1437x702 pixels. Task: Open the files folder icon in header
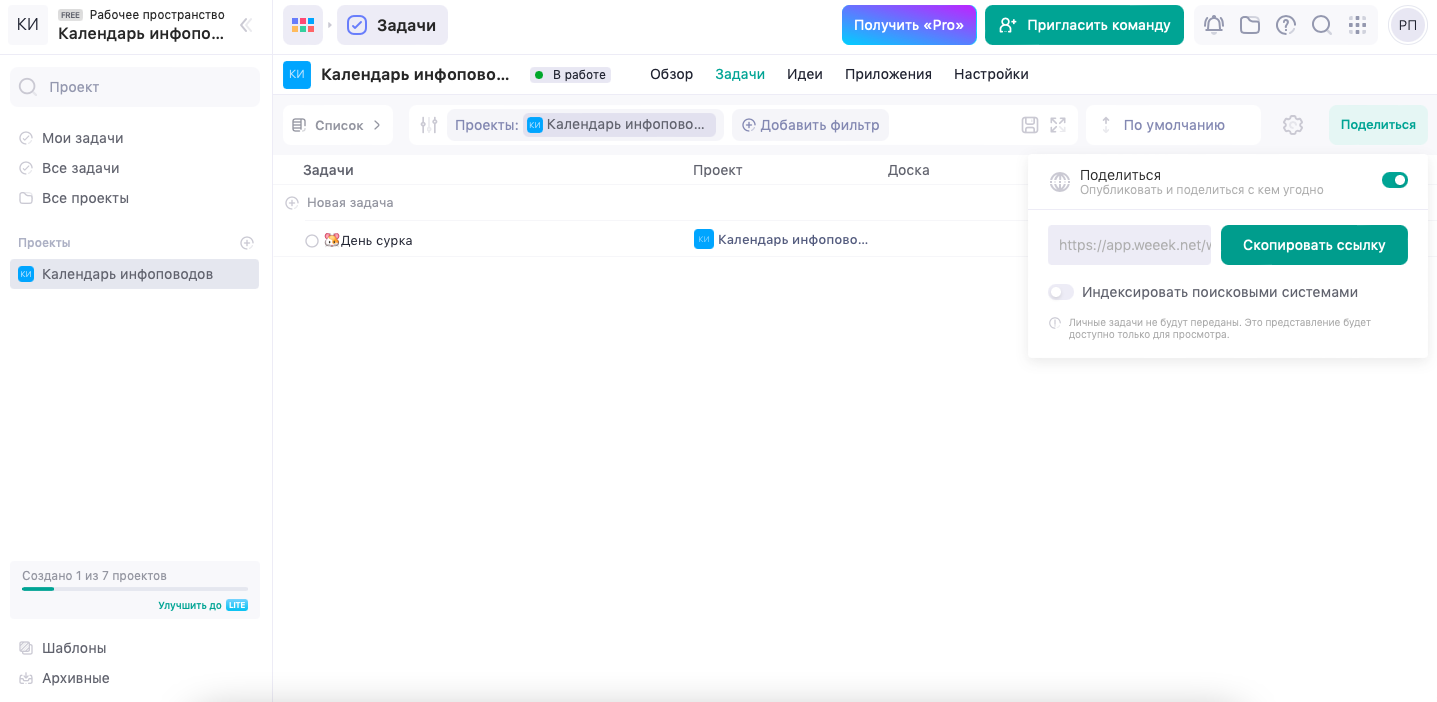coord(1250,25)
